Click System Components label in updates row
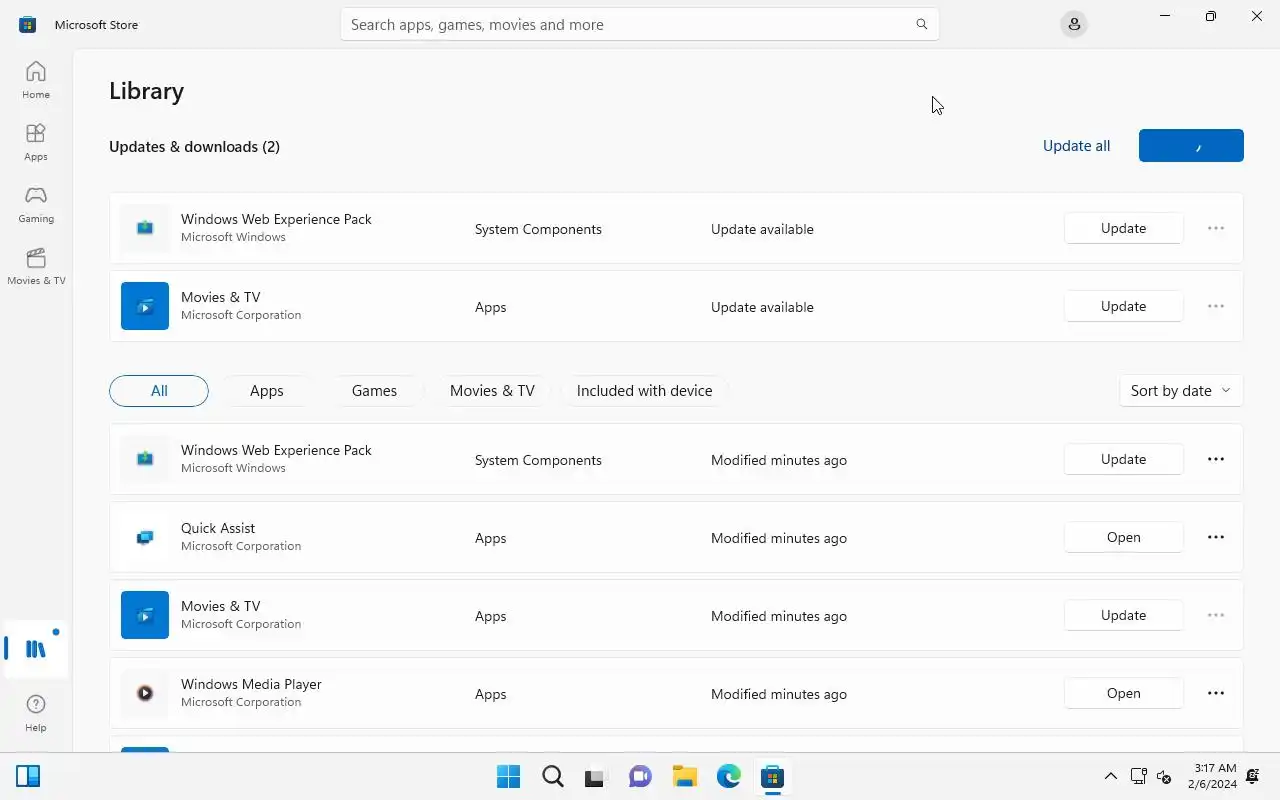Image resolution: width=1280 pixels, height=800 pixels. (x=538, y=229)
